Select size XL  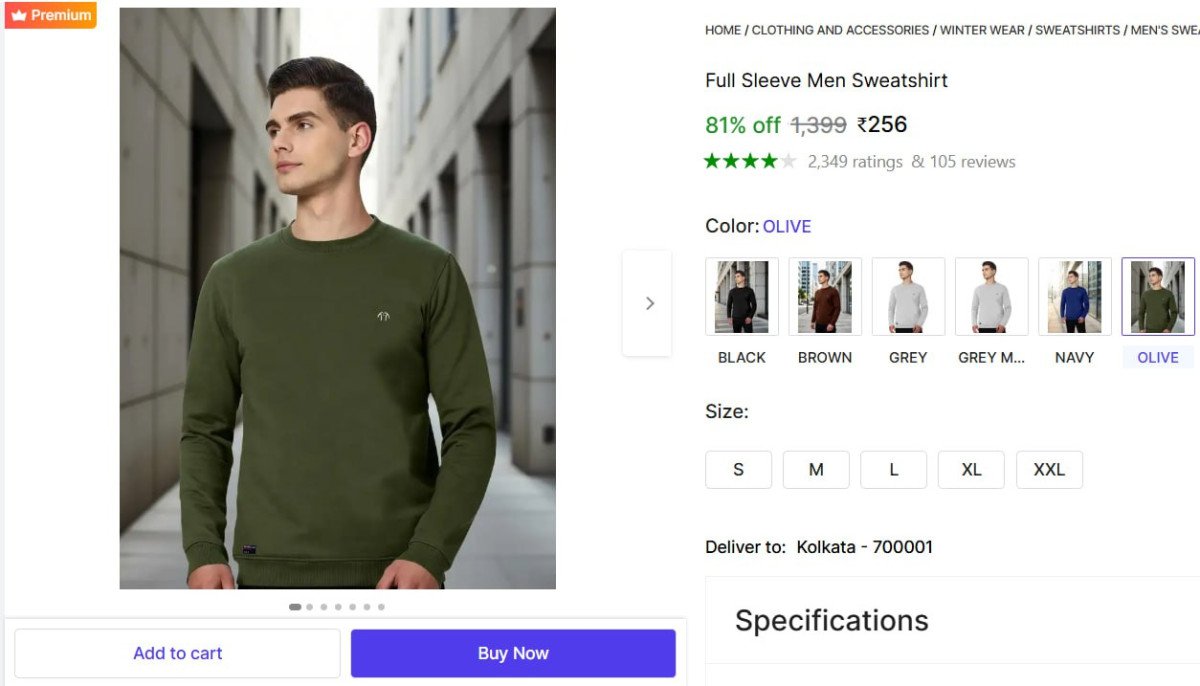click(x=971, y=469)
